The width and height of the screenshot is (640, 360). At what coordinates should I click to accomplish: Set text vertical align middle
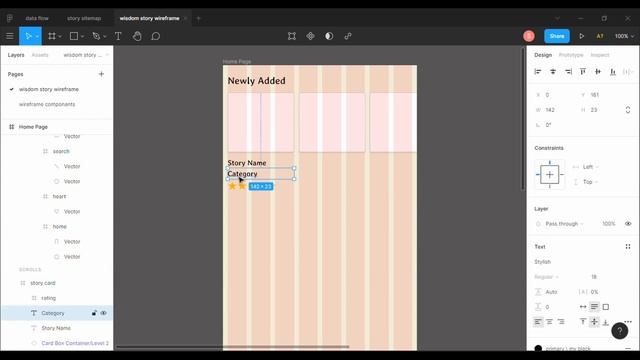[x=594, y=322]
